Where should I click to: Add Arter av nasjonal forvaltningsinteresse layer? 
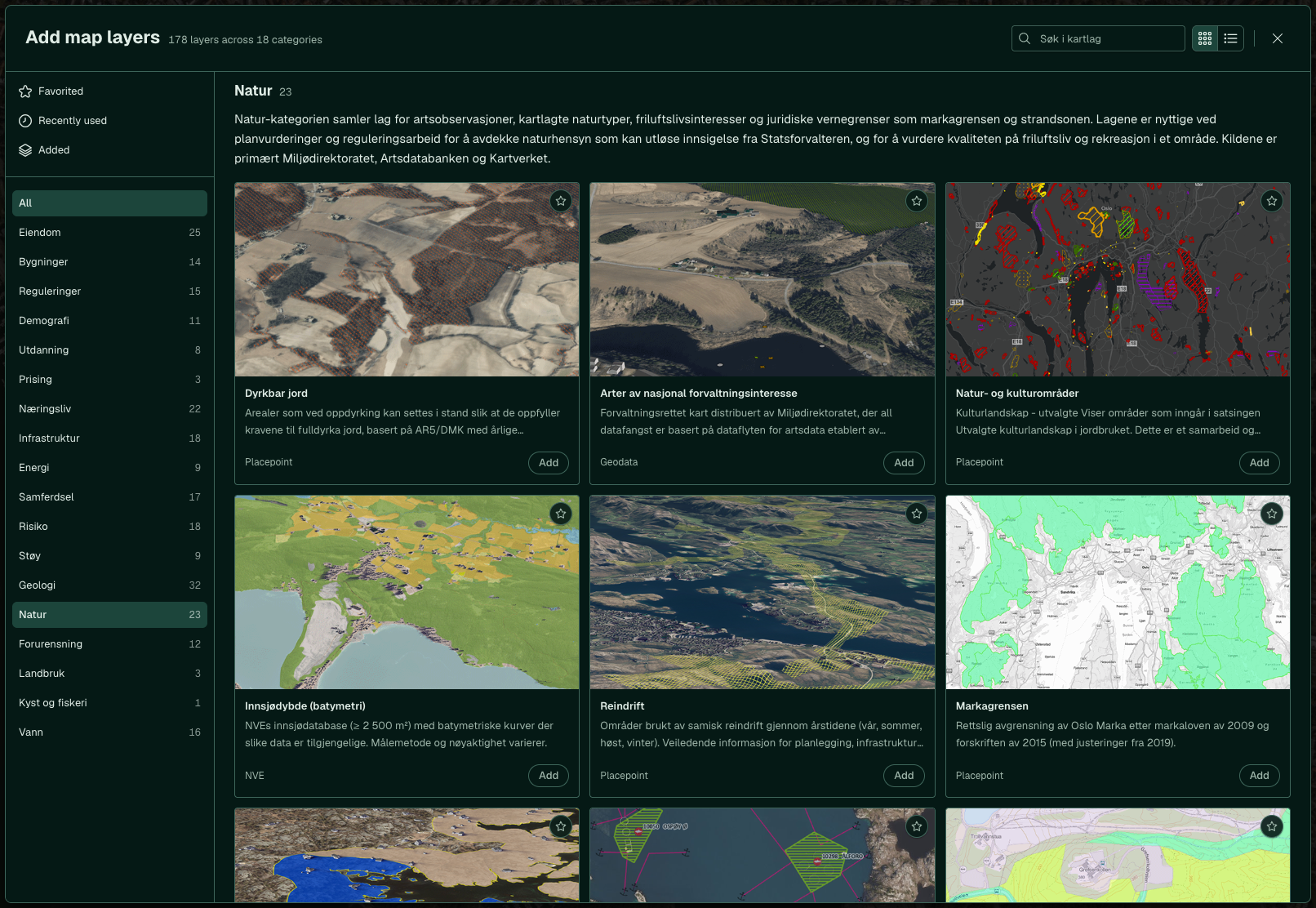(904, 463)
